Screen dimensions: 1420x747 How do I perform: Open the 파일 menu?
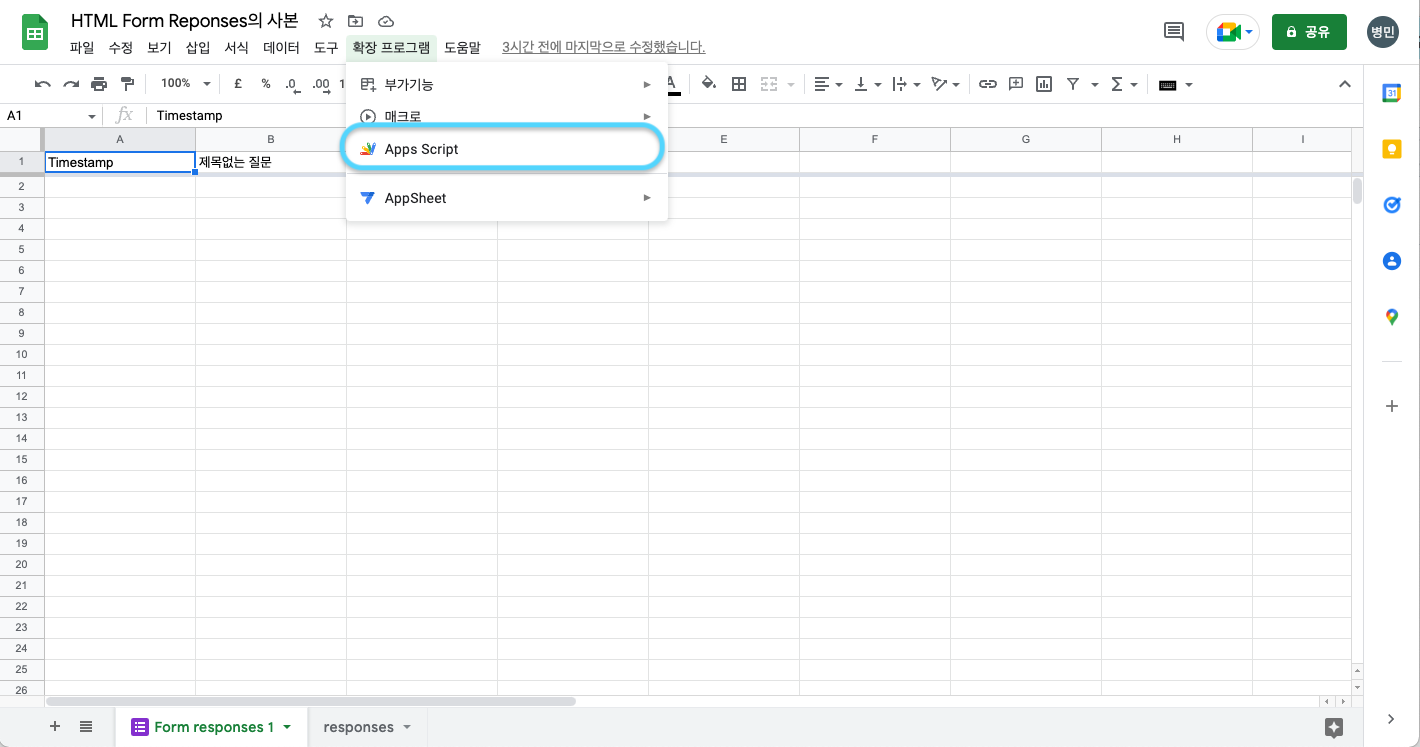[x=82, y=47]
